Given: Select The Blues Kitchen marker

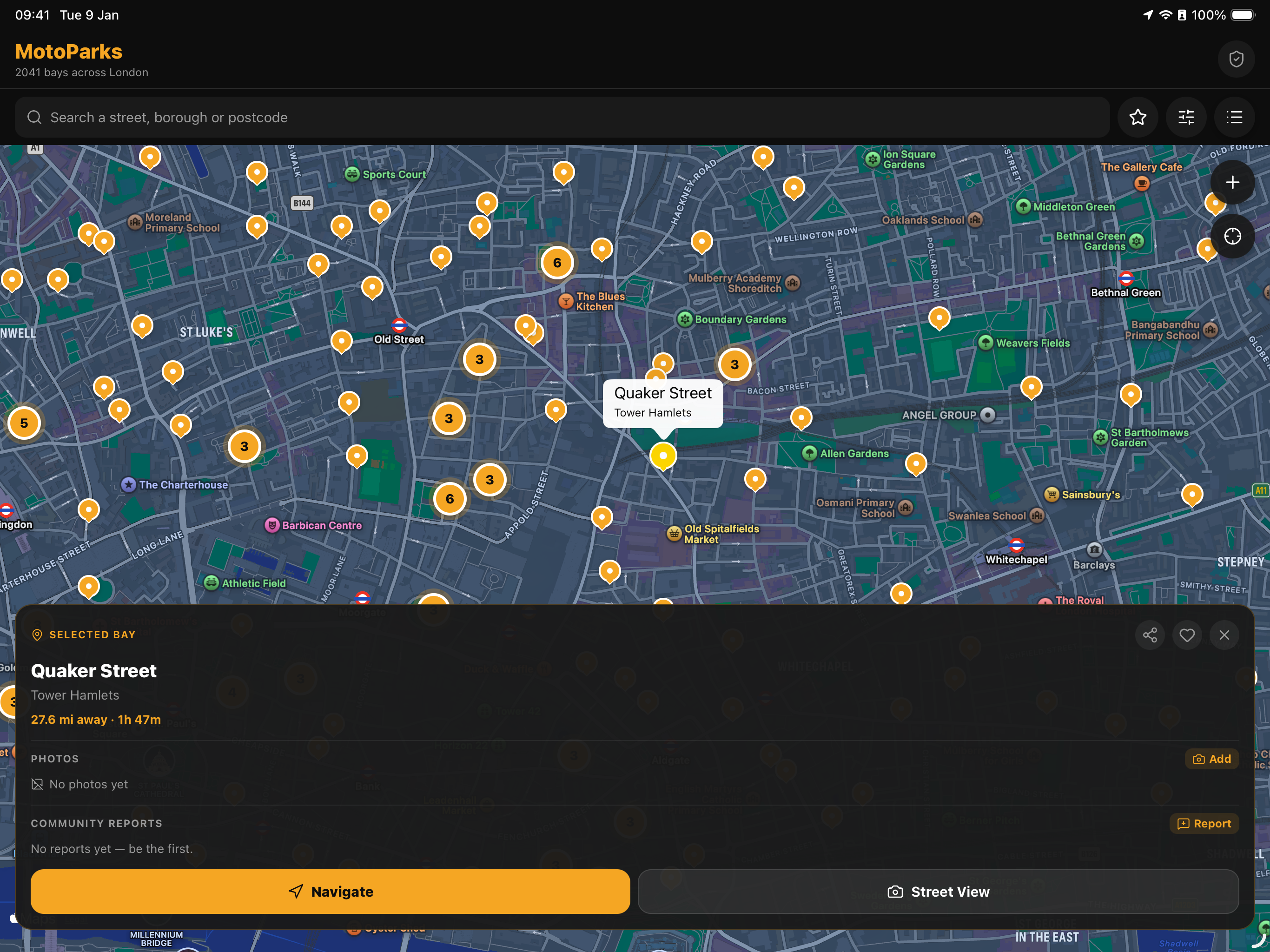Looking at the screenshot, I should (566, 301).
